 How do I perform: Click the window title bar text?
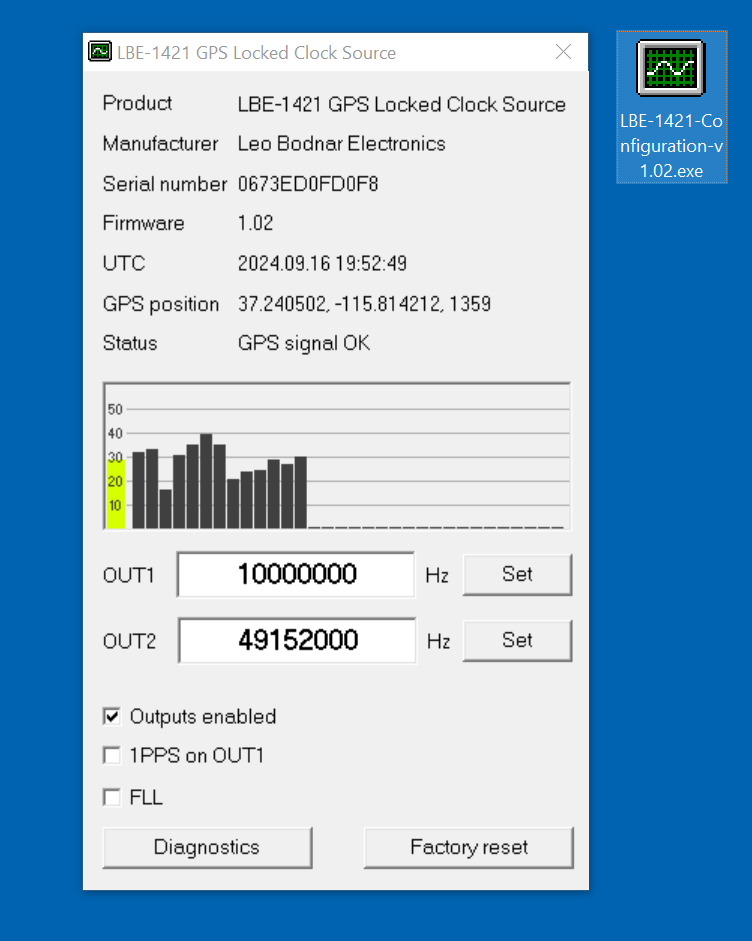tap(256, 53)
